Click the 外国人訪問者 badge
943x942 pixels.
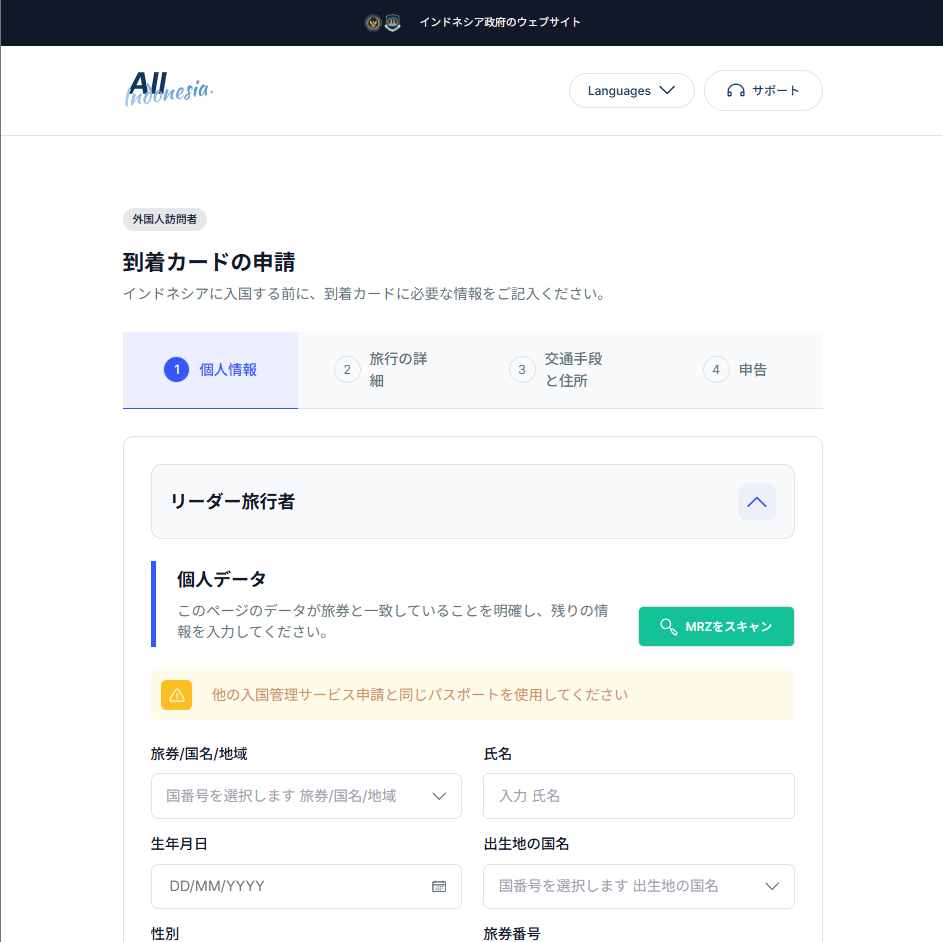click(x=165, y=220)
